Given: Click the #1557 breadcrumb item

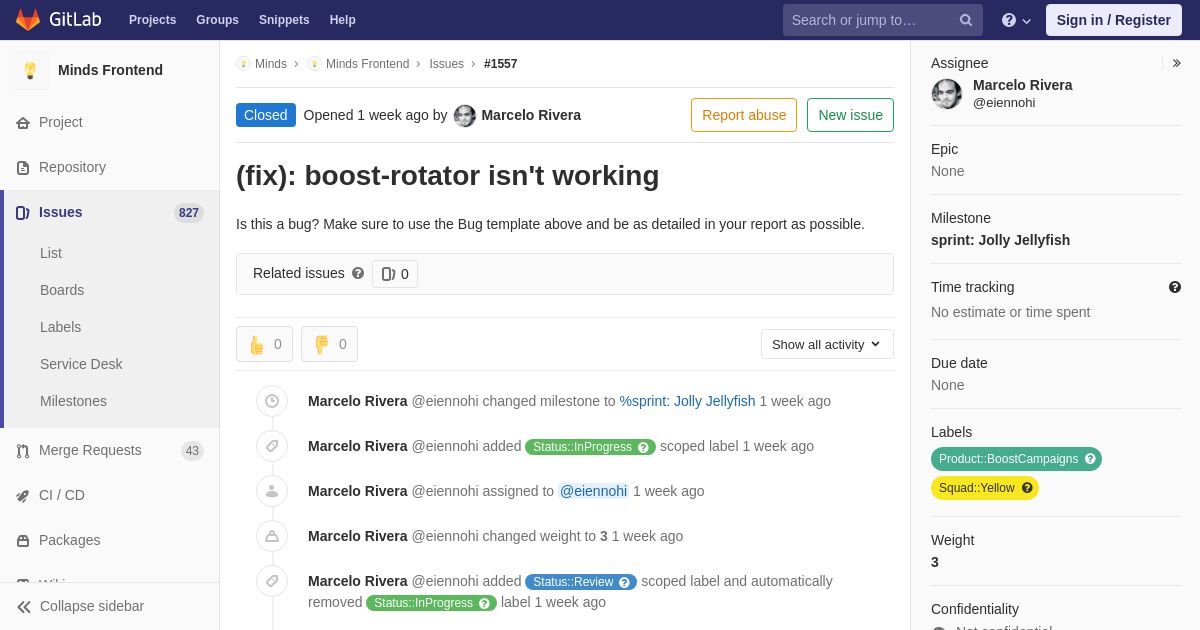Looking at the screenshot, I should (501, 64).
